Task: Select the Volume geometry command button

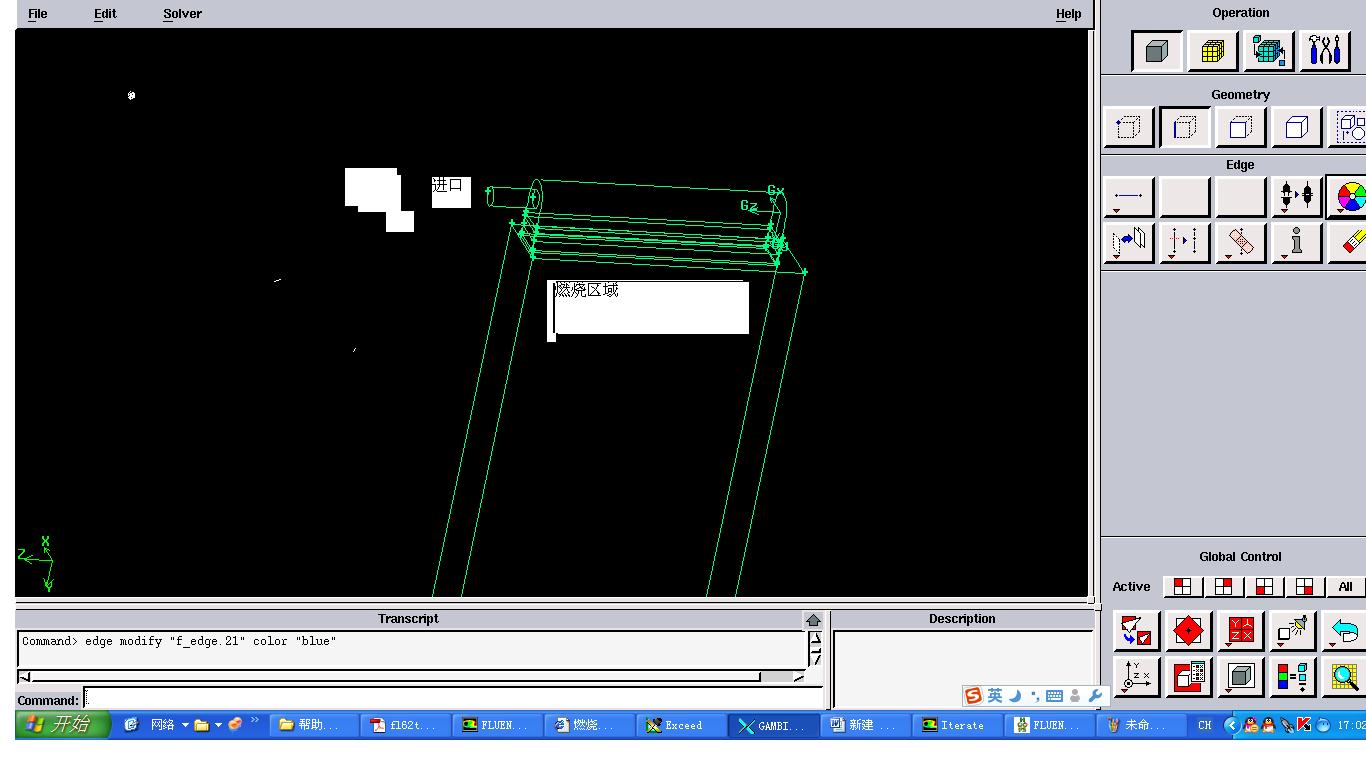Action: coord(1296,128)
